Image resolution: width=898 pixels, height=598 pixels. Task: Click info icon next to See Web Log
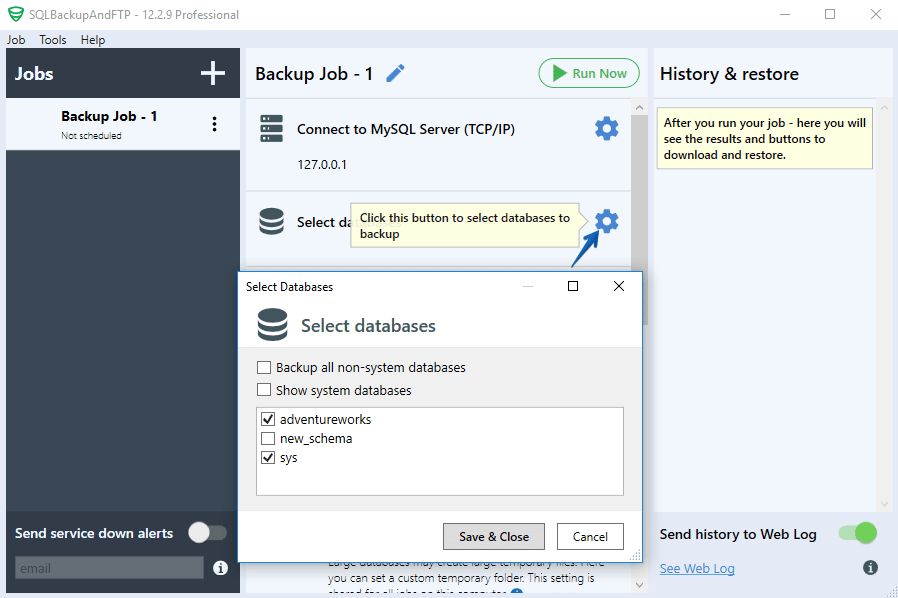tap(870, 568)
